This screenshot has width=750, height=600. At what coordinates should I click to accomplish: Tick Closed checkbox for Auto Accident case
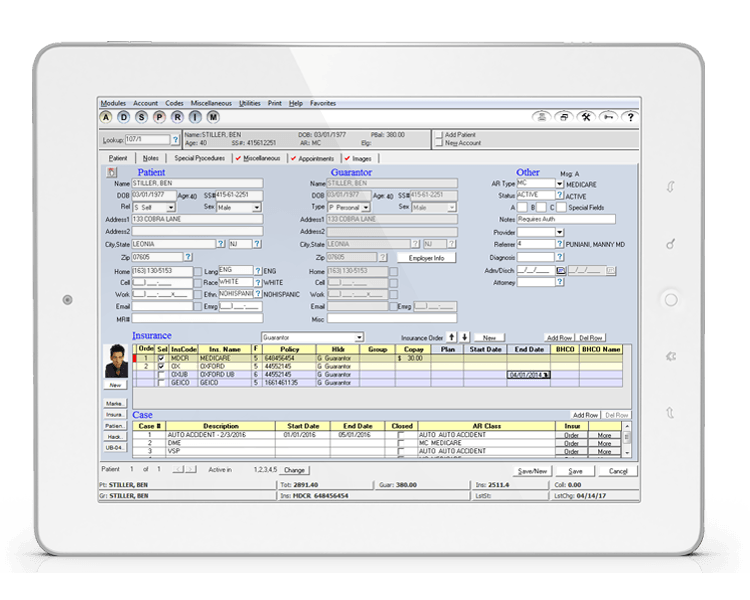[402, 436]
